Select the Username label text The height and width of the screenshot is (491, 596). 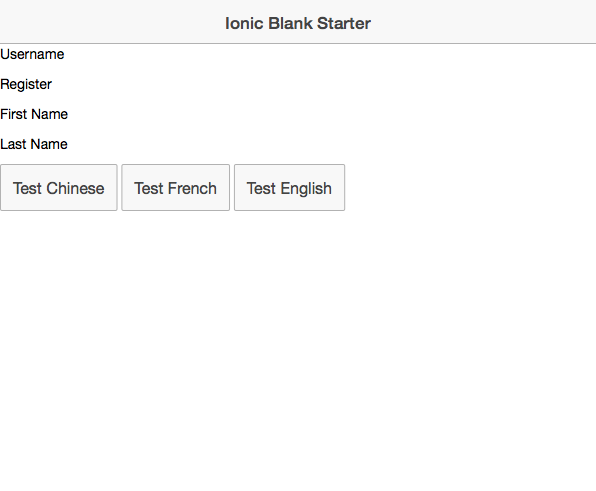click(32, 54)
